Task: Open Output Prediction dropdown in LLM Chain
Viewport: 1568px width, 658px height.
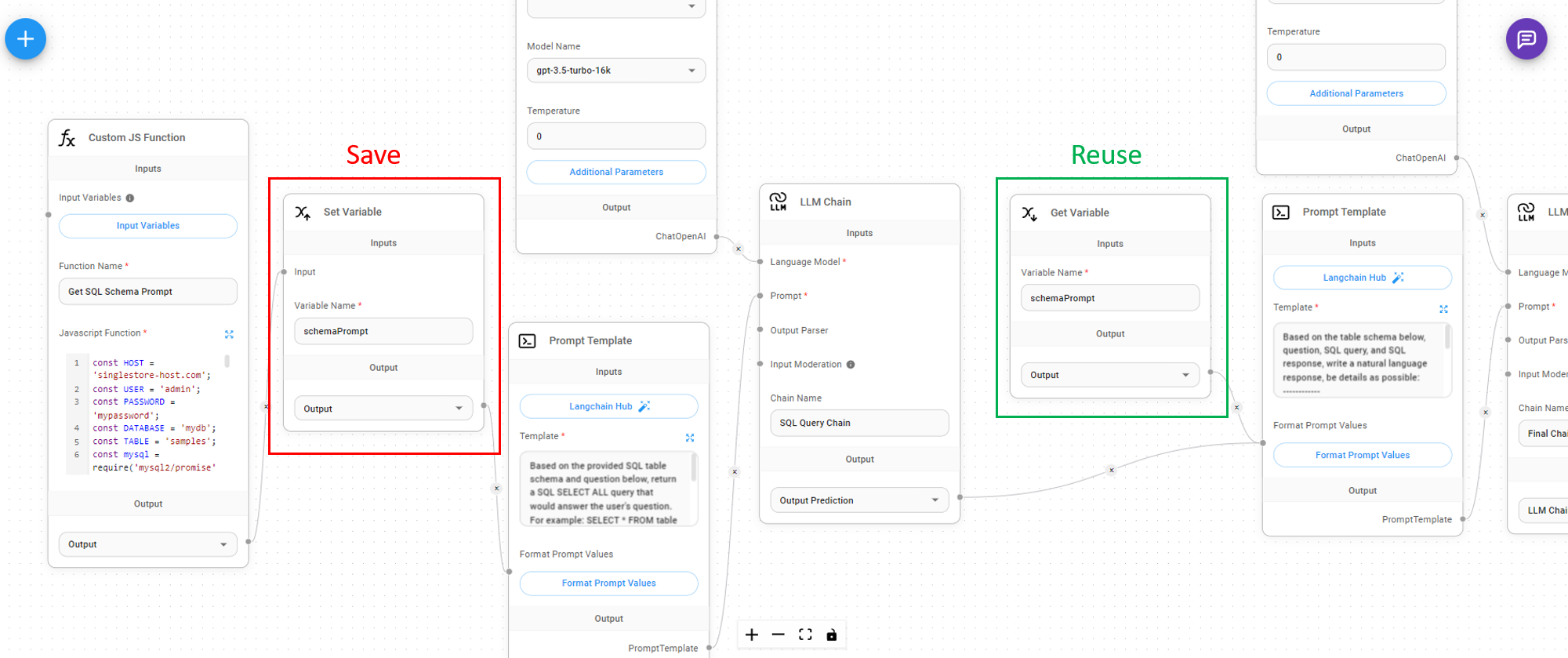Action: pos(858,500)
